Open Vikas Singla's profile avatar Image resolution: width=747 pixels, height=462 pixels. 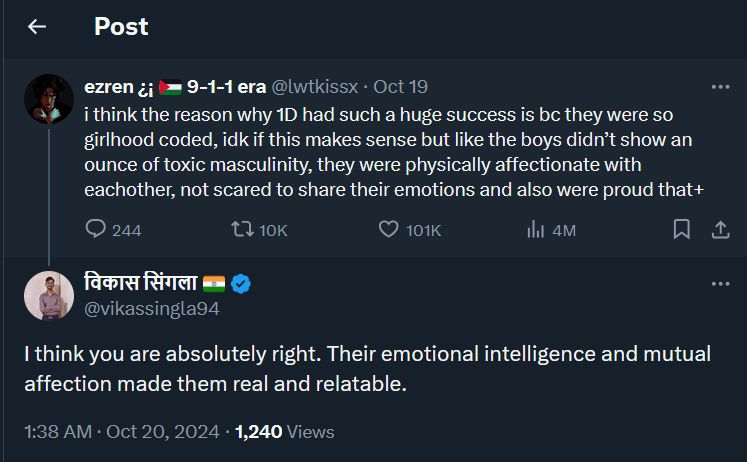coord(49,295)
